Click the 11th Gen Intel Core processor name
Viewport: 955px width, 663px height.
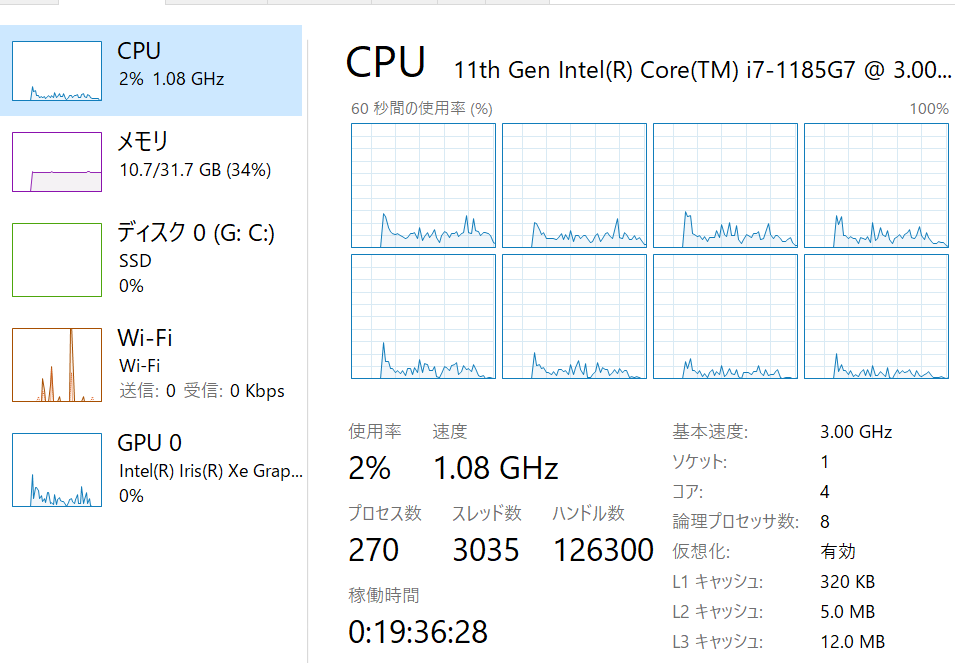pos(702,70)
